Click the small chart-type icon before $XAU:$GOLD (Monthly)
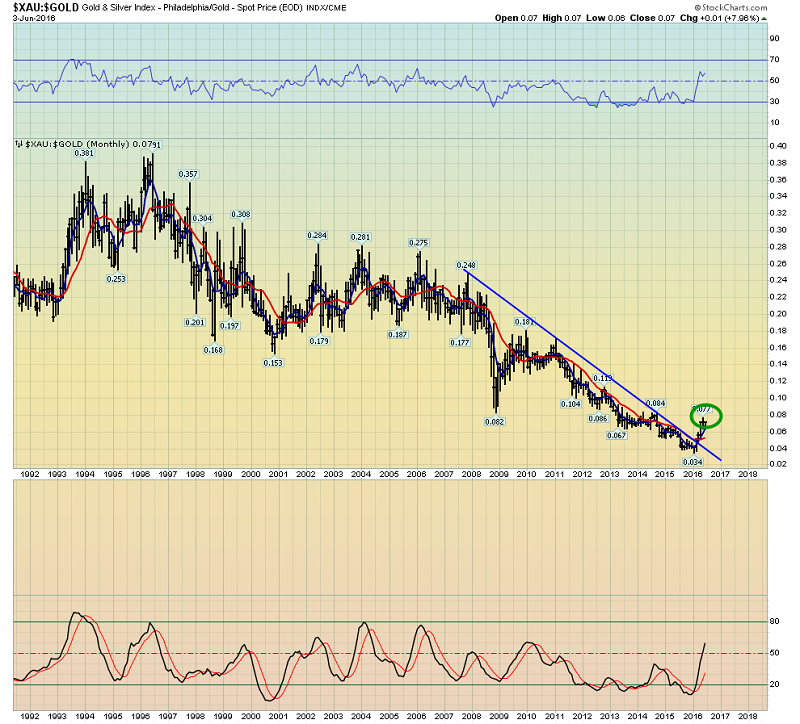The width and height of the screenshot is (800, 724). click(x=18, y=144)
